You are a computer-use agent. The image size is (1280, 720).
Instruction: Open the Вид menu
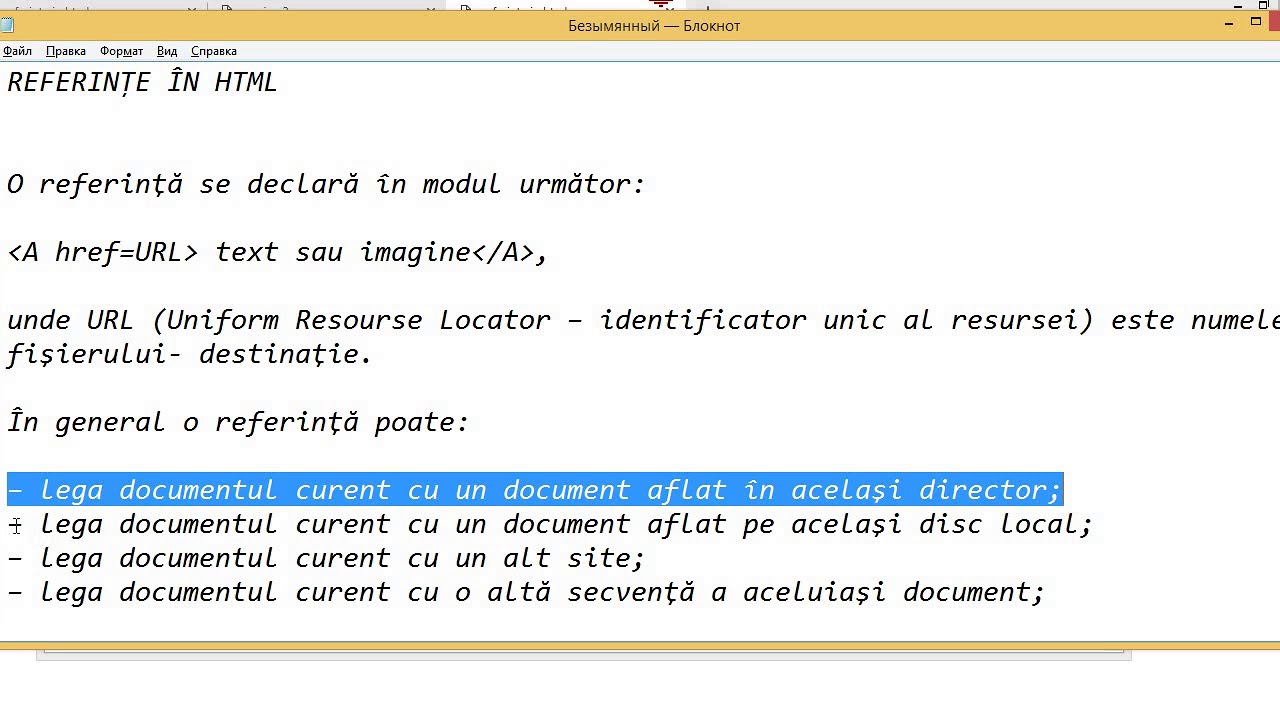tap(167, 51)
